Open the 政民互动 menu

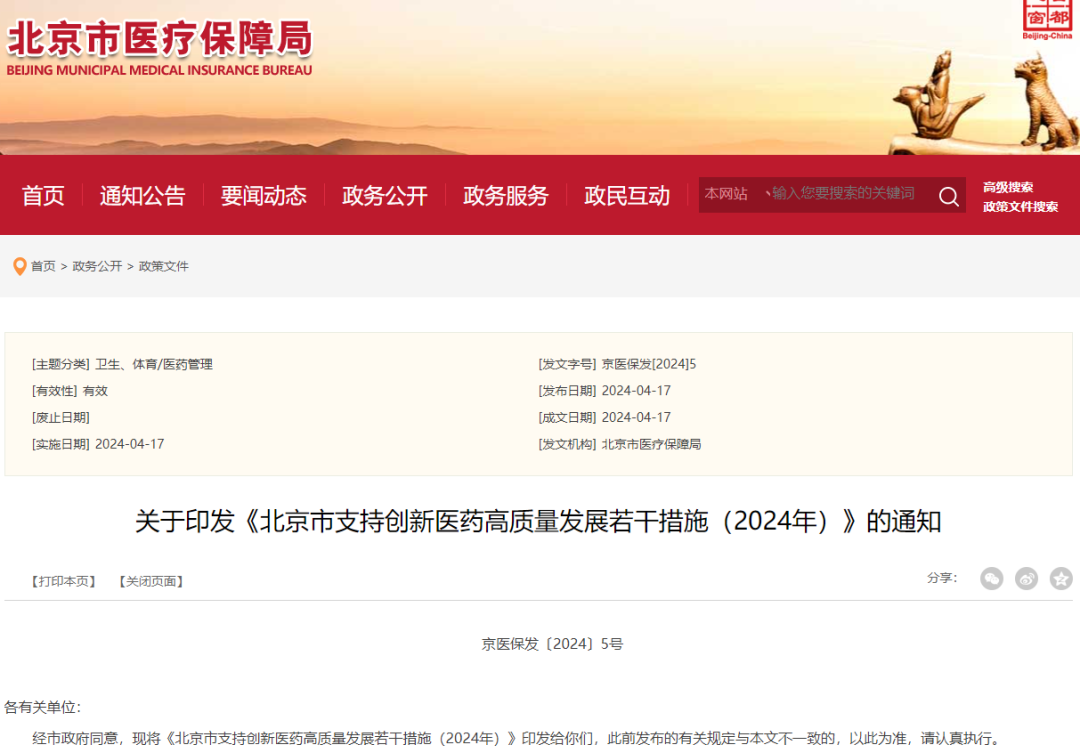pyautogui.click(x=627, y=196)
